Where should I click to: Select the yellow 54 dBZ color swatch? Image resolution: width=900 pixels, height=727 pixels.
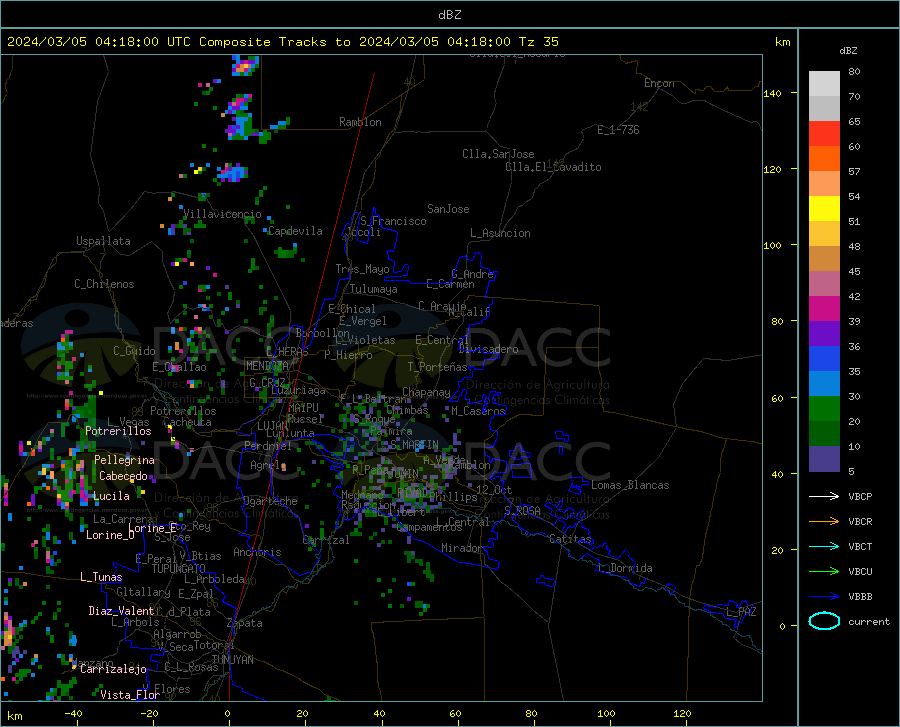coord(824,209)
